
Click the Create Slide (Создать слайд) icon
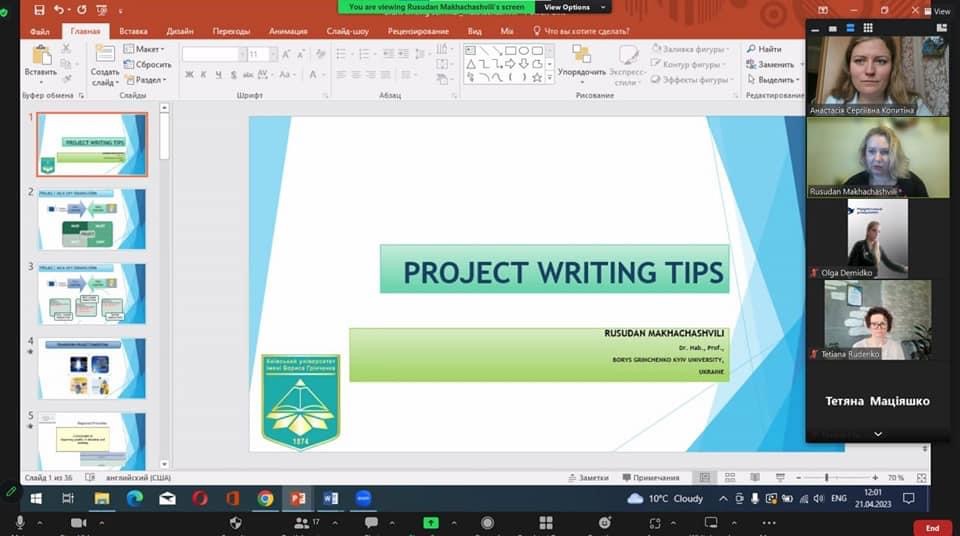point(104,61)
